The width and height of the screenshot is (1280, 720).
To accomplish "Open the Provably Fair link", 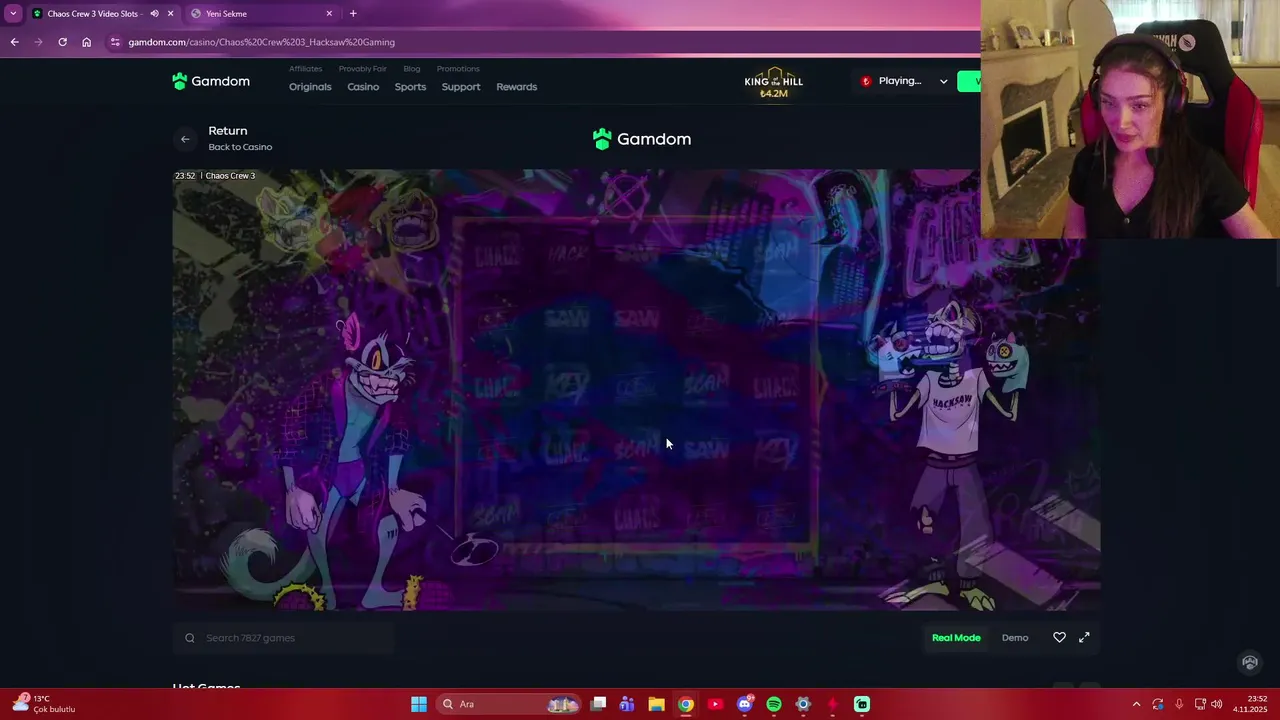I will [362, 69].
